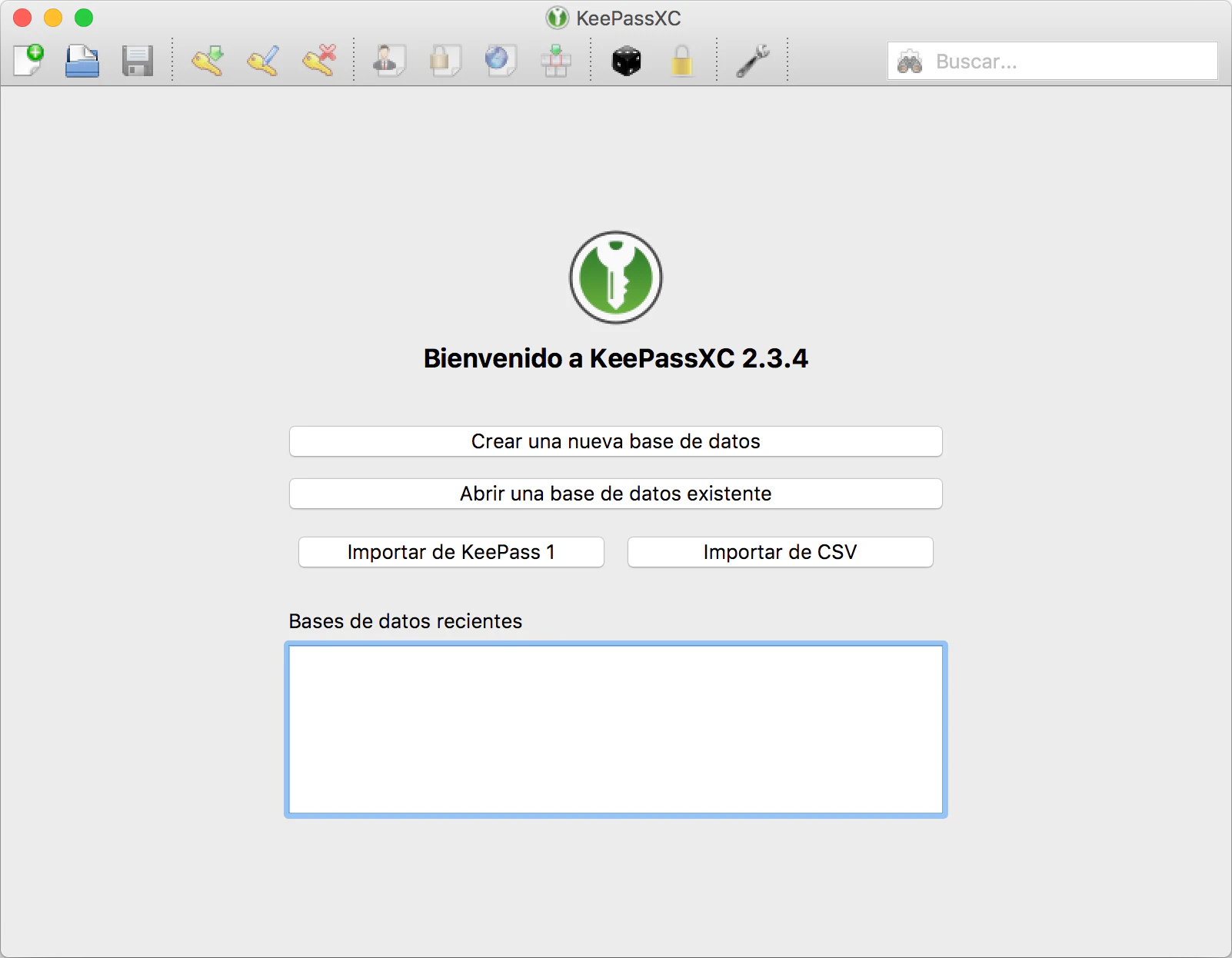The width and height of the screenshot is (1232, 958).
Task: Click the Auto-Type icon with green arrow
Action: [x=555, y=61]
